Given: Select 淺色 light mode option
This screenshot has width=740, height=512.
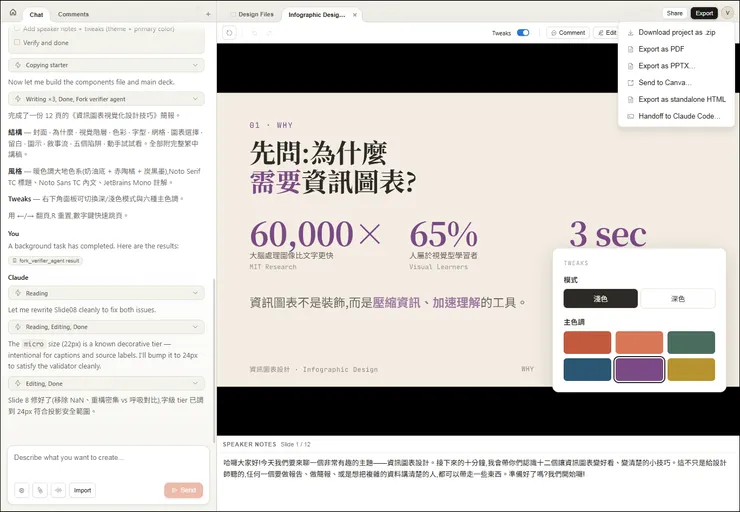Looking at the screenshot, I should tap(600, 299).
